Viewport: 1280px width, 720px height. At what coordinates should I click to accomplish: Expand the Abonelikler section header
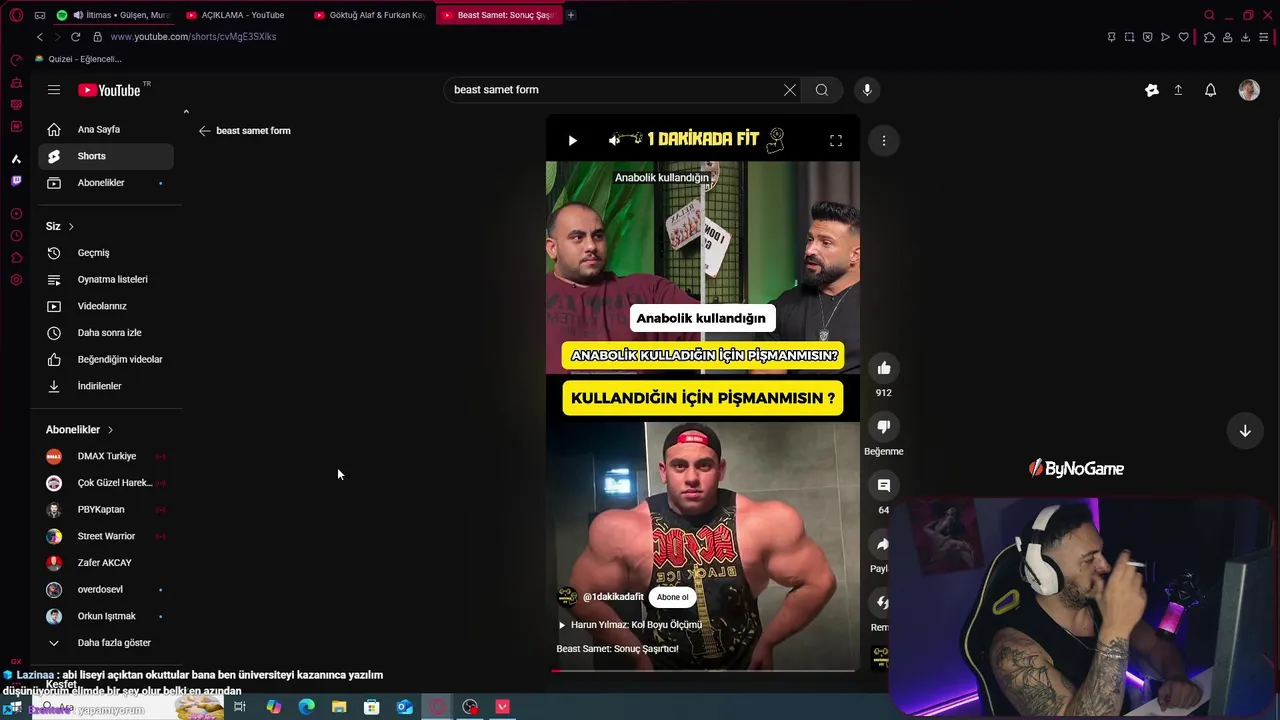click(80, 430)
